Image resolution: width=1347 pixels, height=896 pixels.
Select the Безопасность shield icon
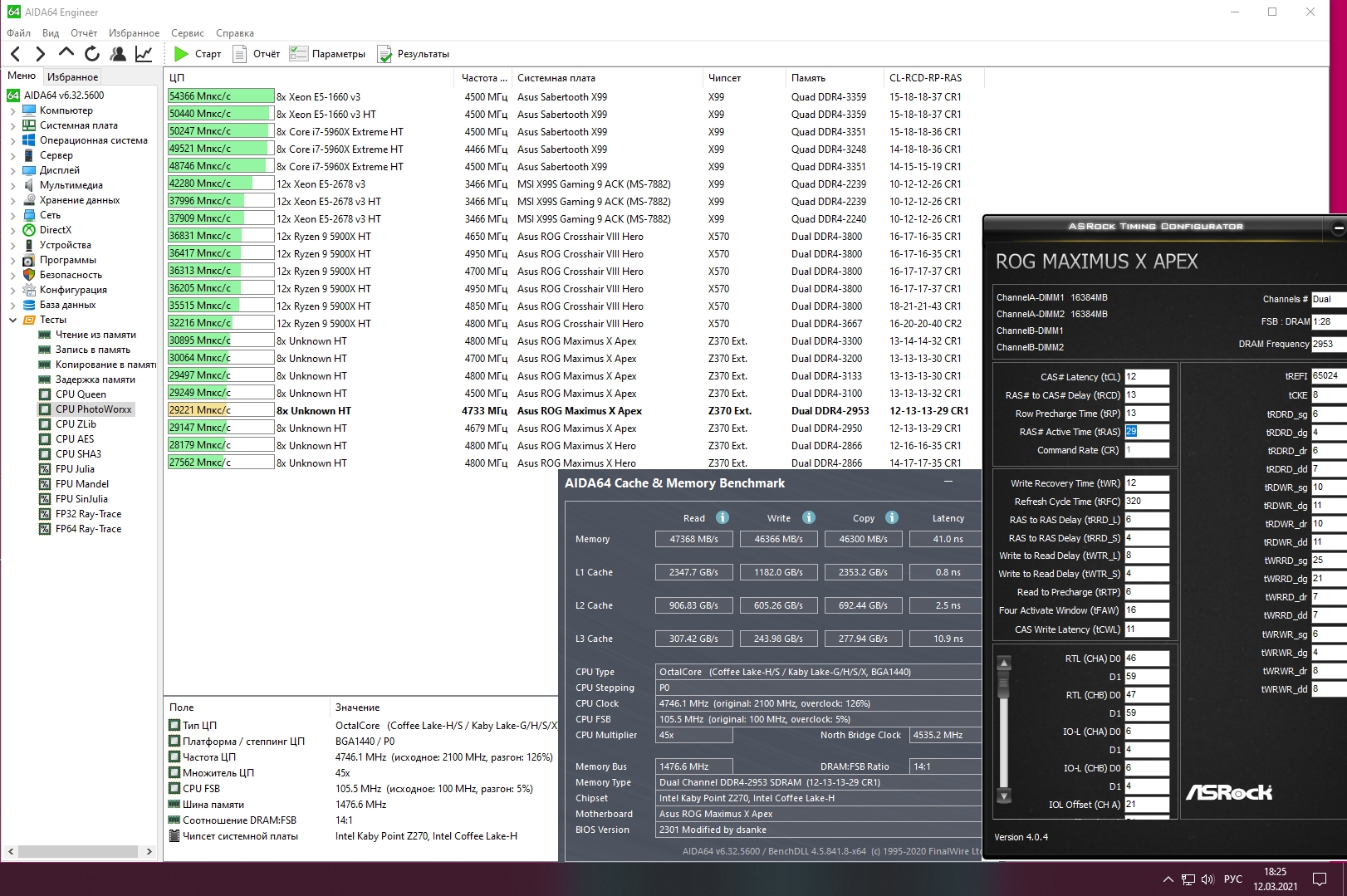[x=29, y=275]
